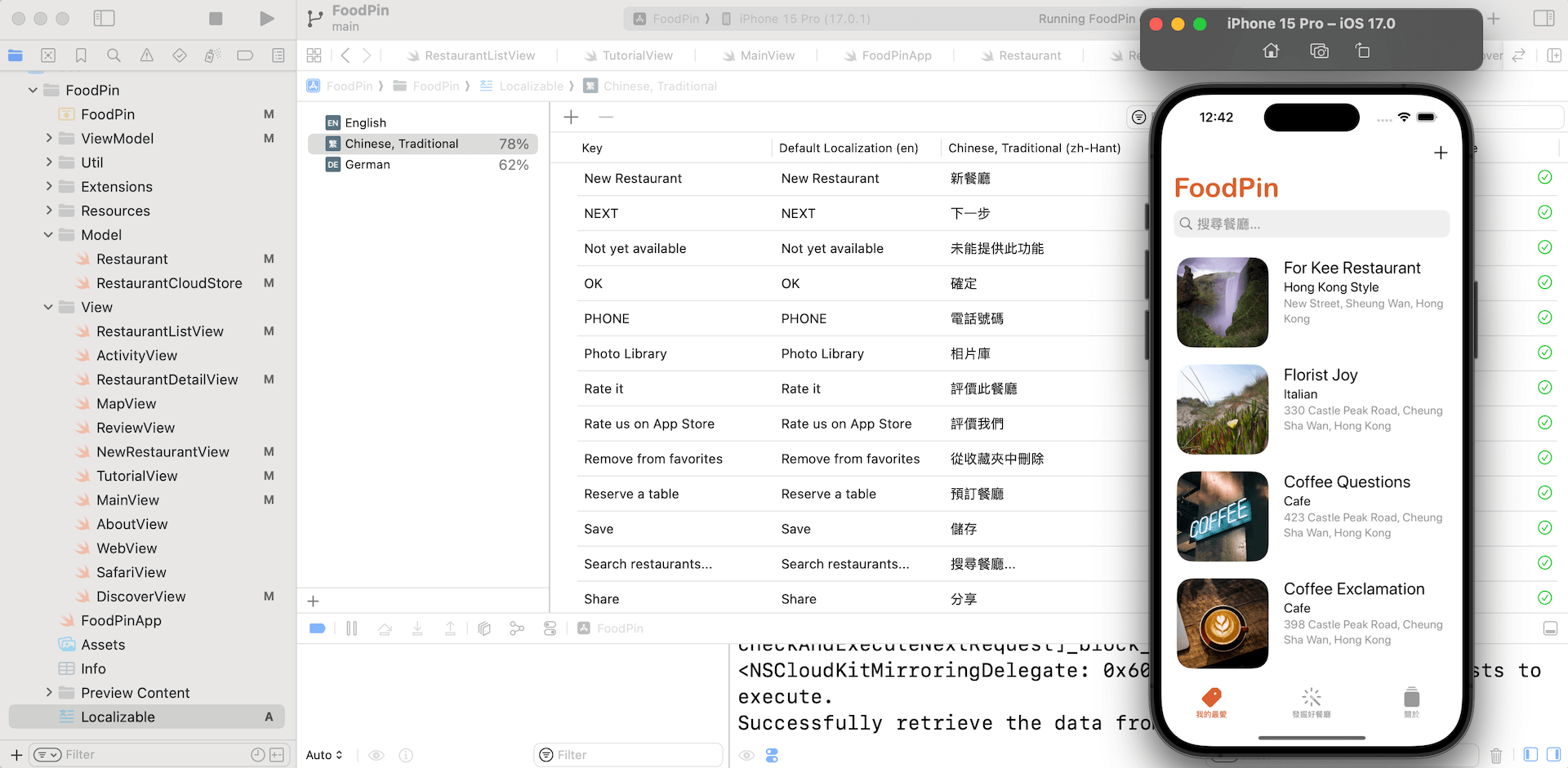Open the Report navigator list icon
The image size is (1568, 768).
(278, 55)
